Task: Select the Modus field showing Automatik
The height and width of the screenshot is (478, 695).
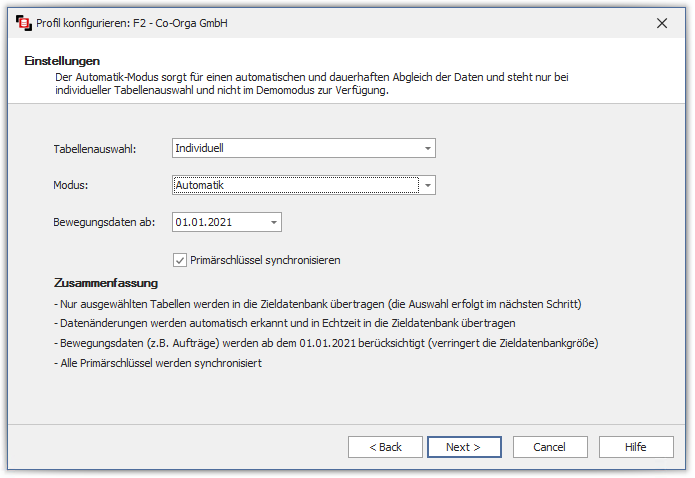Action: (x=295, y=185)
